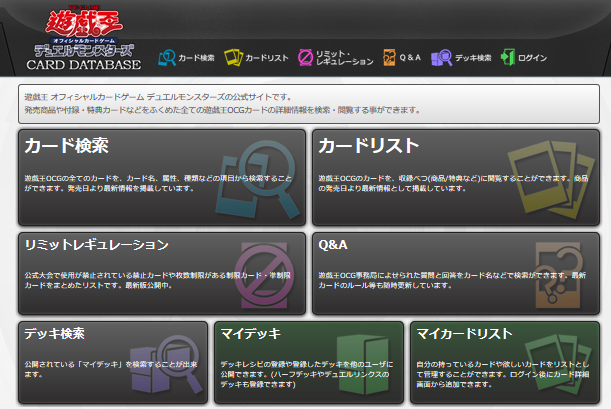
Task: Open Q&A in the top navigation
Action: [x=410, y=58]
